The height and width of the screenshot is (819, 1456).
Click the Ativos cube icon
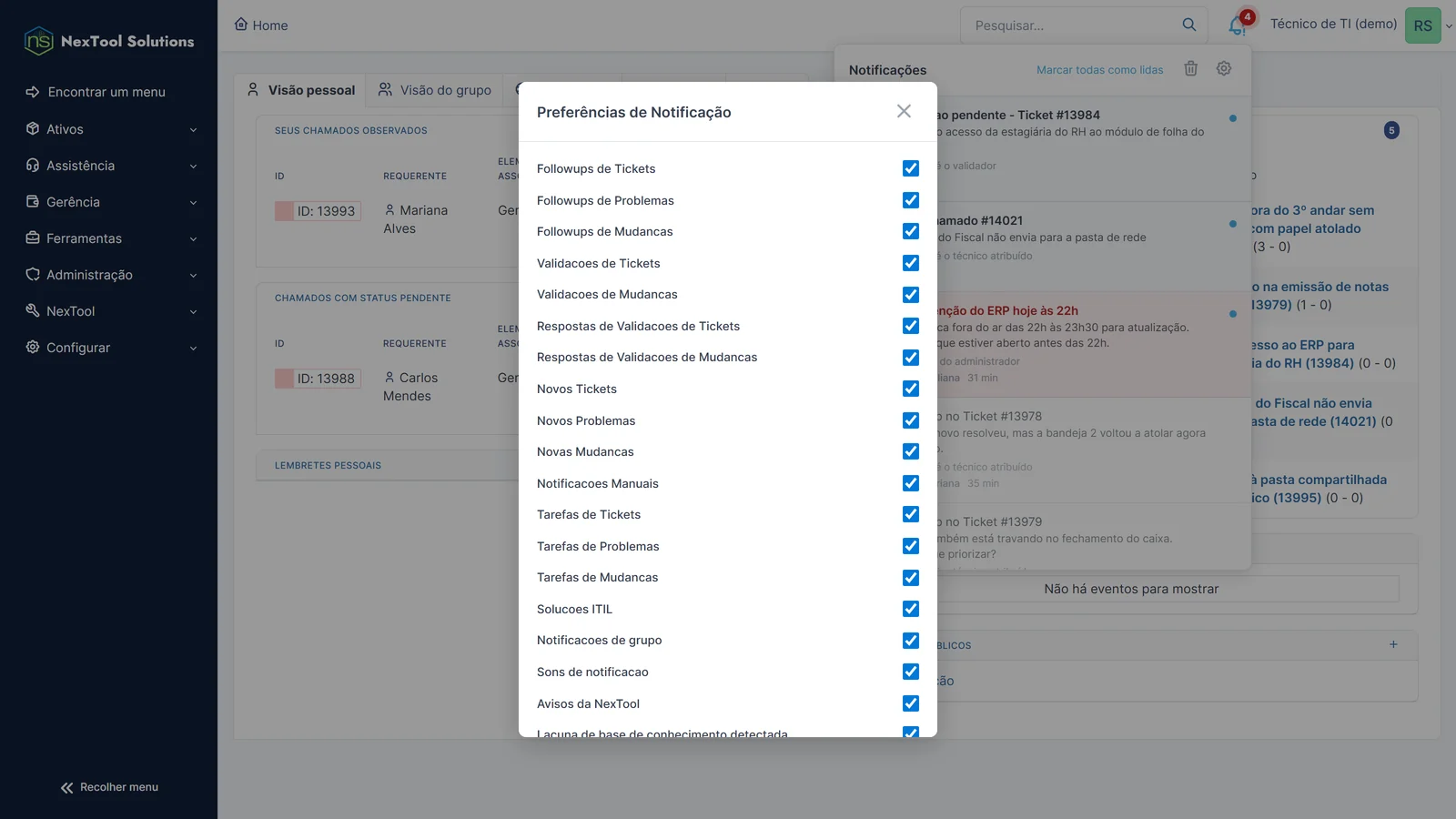(x=33, y=128)
